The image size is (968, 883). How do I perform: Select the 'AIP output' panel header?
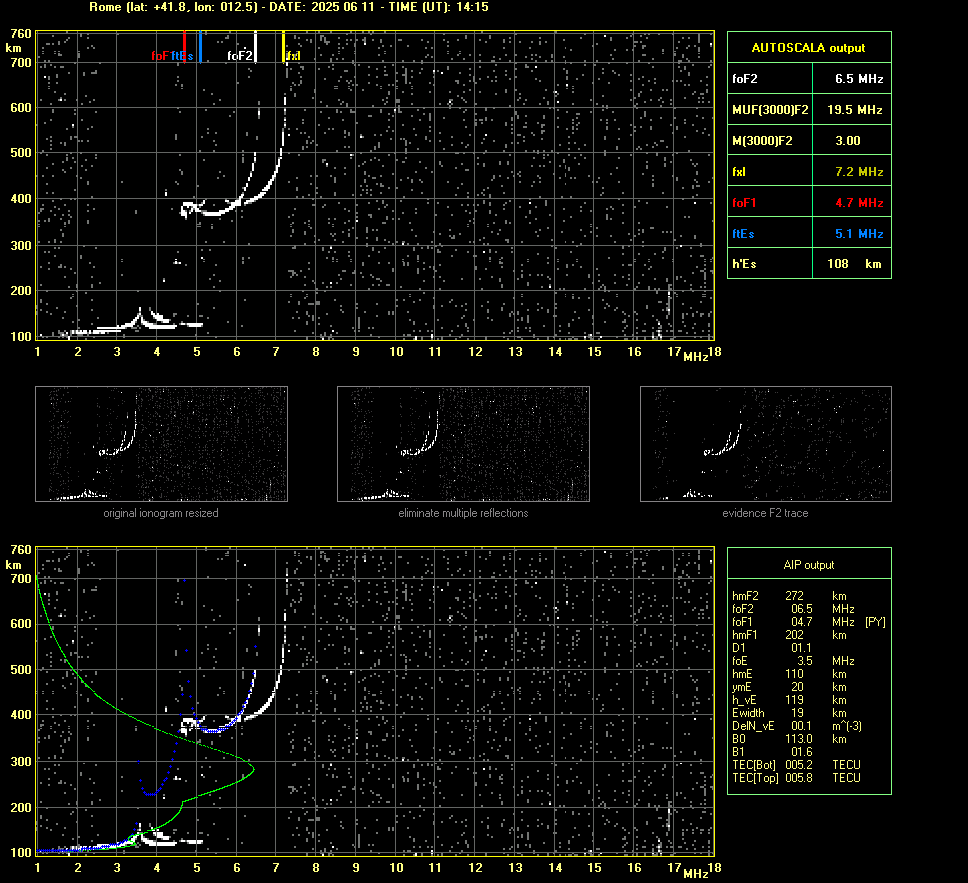click(809, 565)
